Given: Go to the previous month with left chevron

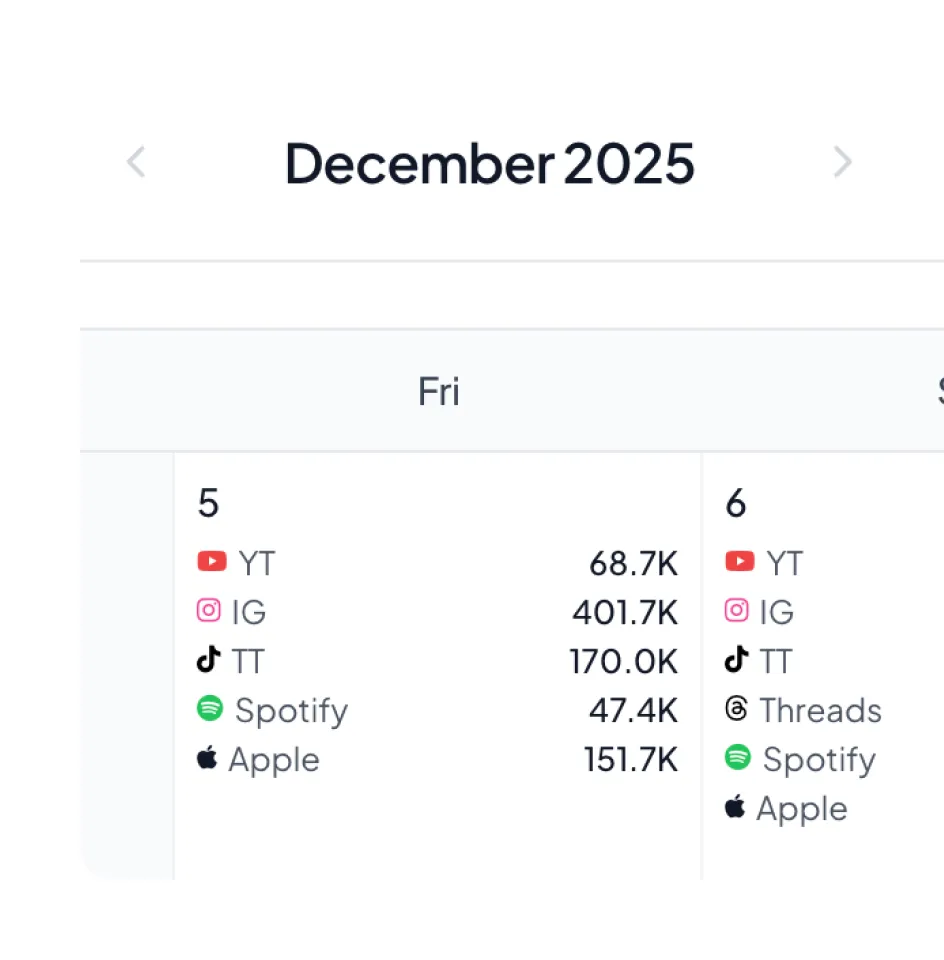Looking at the screenshot, I should pos(136,162).
